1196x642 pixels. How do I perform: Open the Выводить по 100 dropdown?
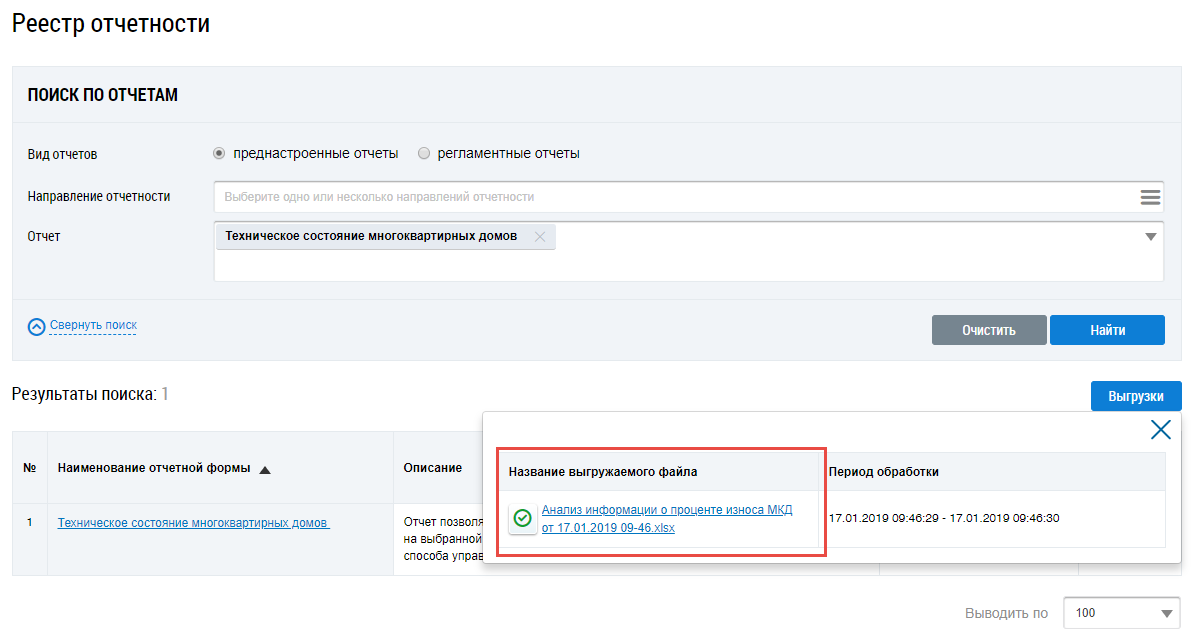click(1121, 613)
